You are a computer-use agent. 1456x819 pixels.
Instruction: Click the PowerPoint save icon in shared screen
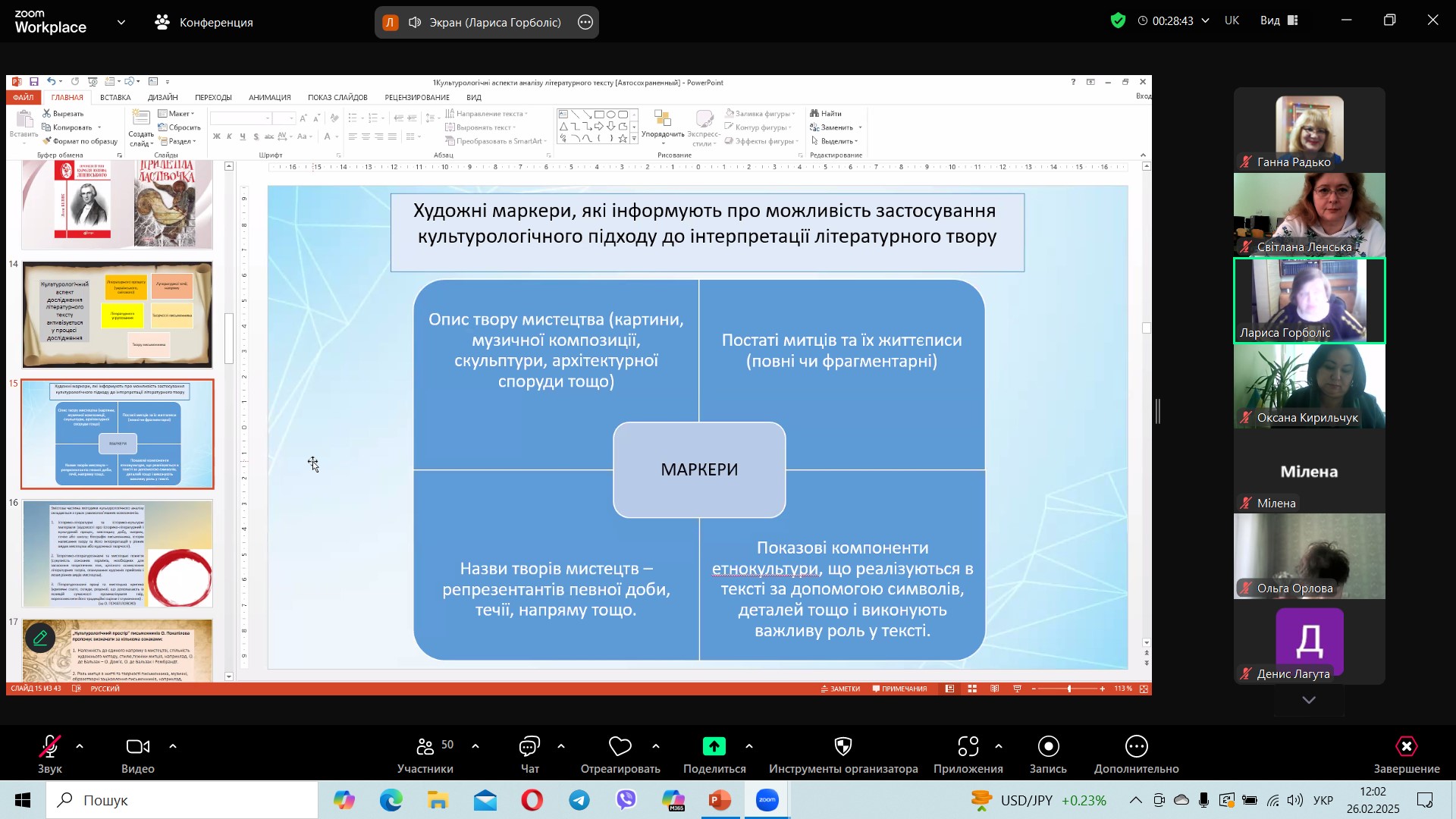pyautogui.click(x=34, y=82)
